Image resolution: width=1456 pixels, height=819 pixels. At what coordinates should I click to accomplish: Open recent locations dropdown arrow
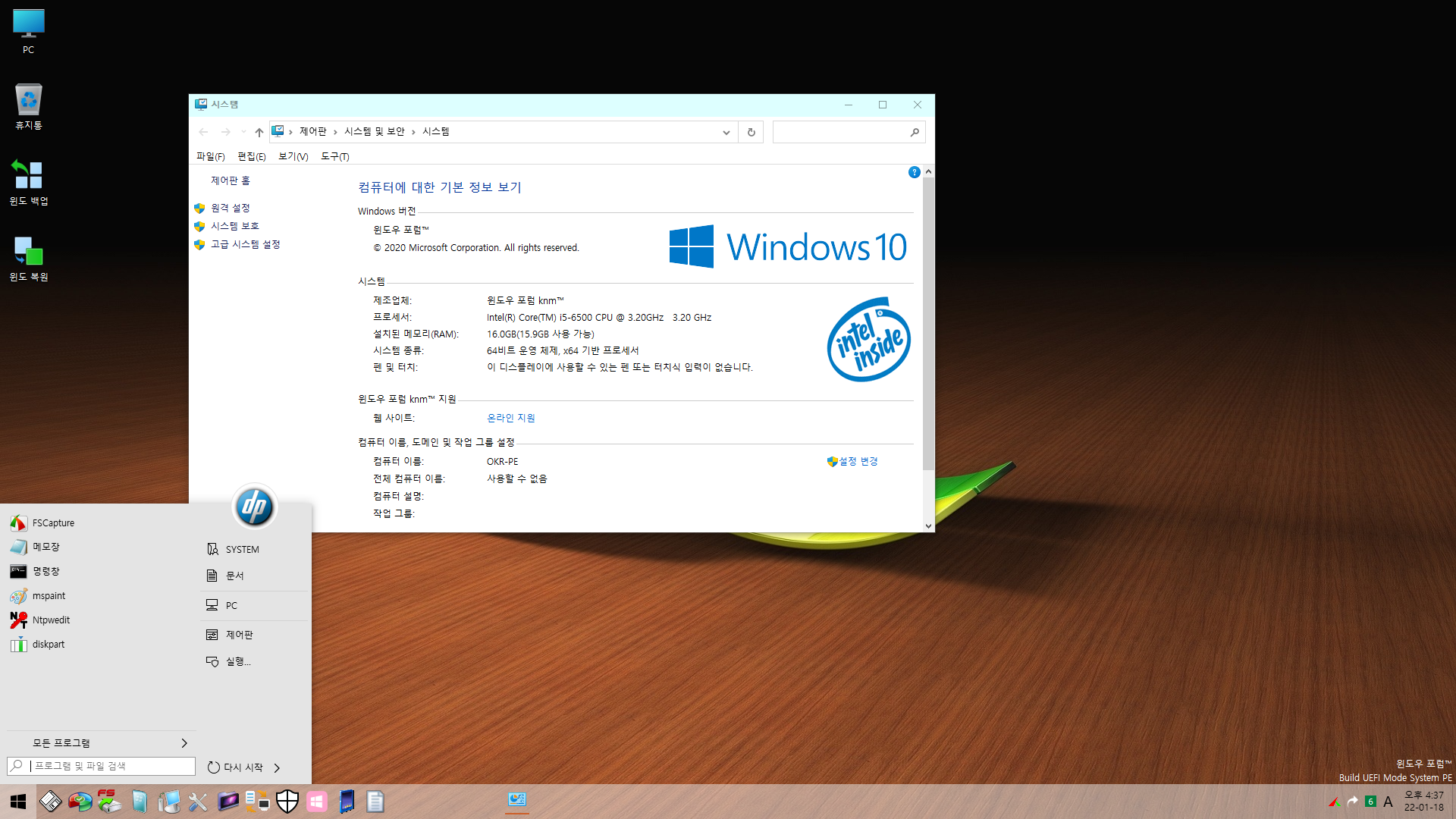click(243, 132)
